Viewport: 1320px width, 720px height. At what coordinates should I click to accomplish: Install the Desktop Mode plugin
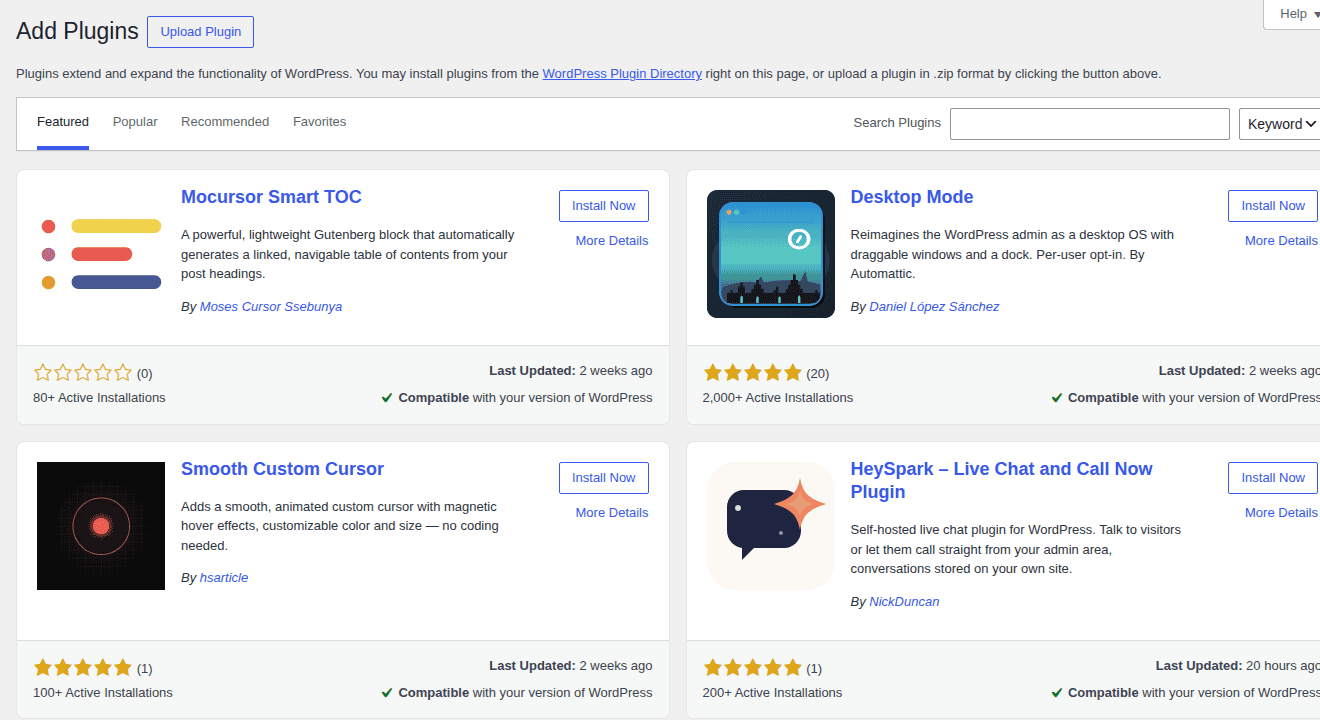tap(1273, 206)
